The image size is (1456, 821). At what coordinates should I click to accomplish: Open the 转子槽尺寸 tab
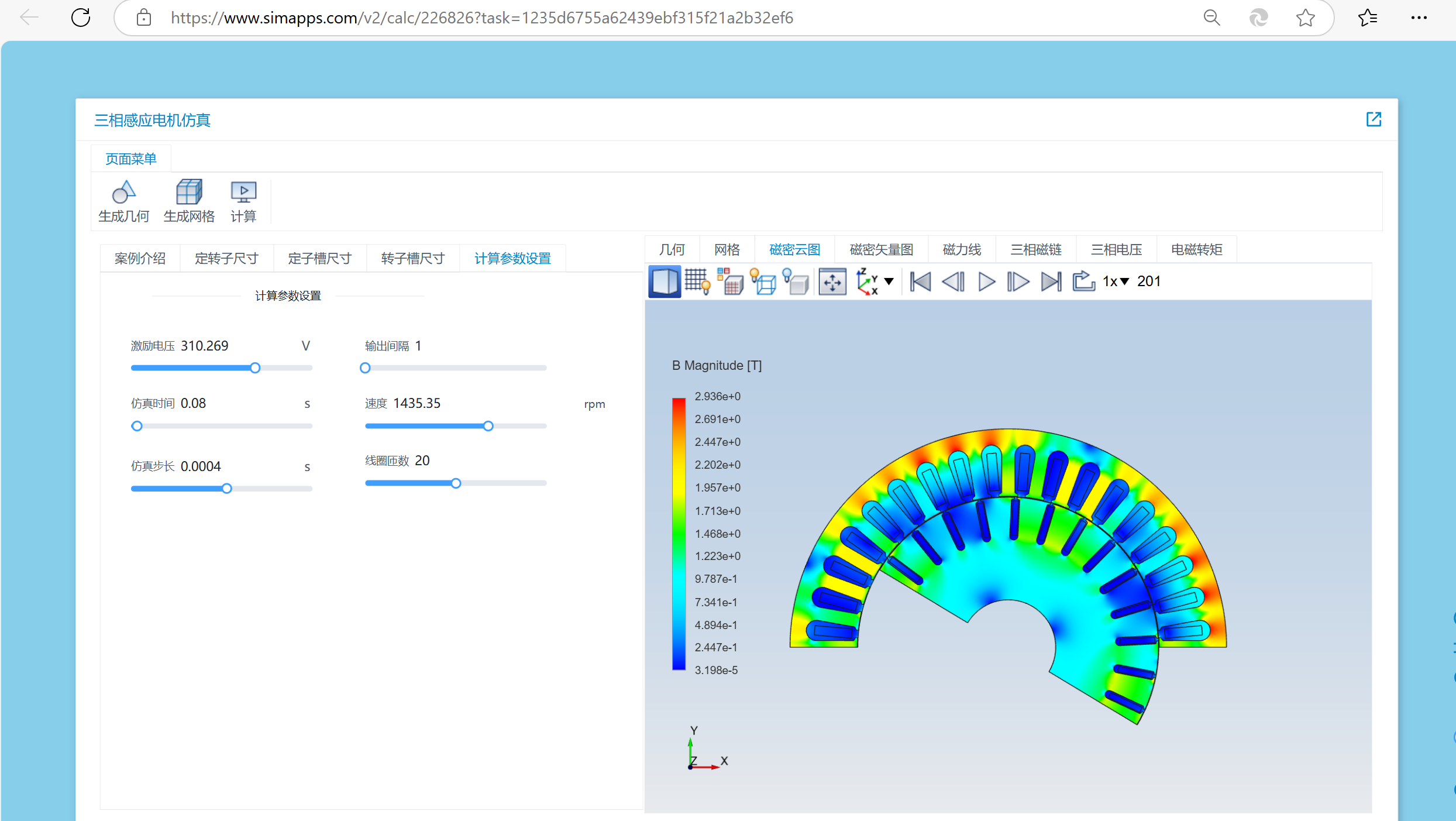(413, 259)
